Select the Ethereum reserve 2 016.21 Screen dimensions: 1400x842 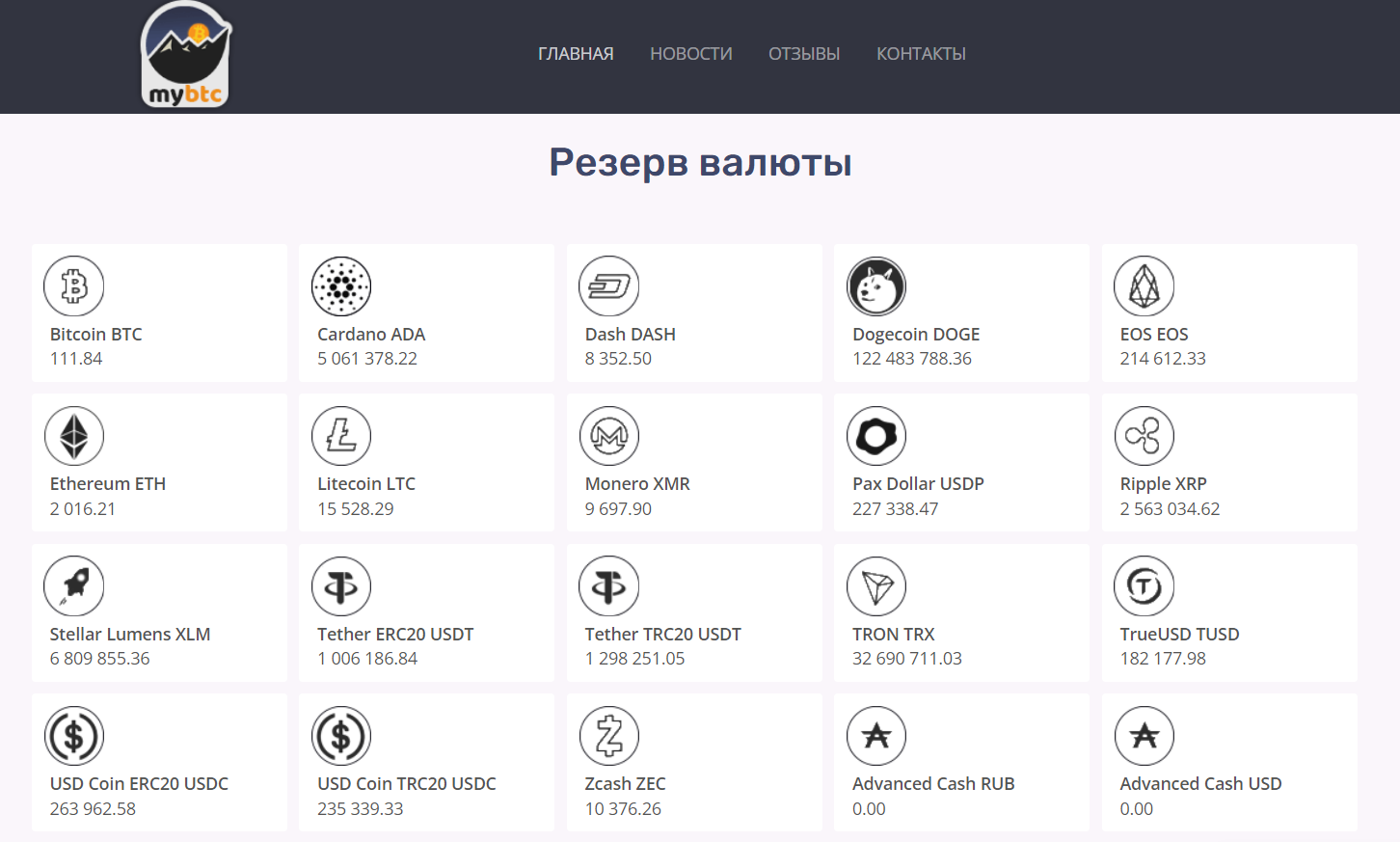pyautogui.click(x=83, y=509)
